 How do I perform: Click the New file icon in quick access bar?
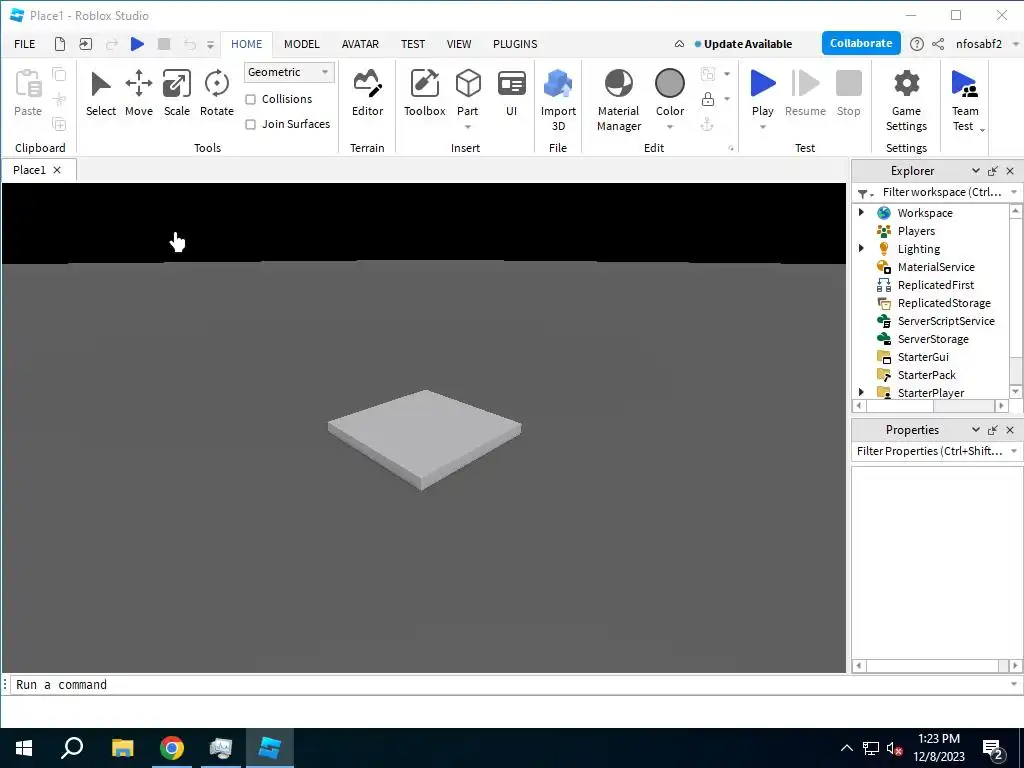click(59, 44)
